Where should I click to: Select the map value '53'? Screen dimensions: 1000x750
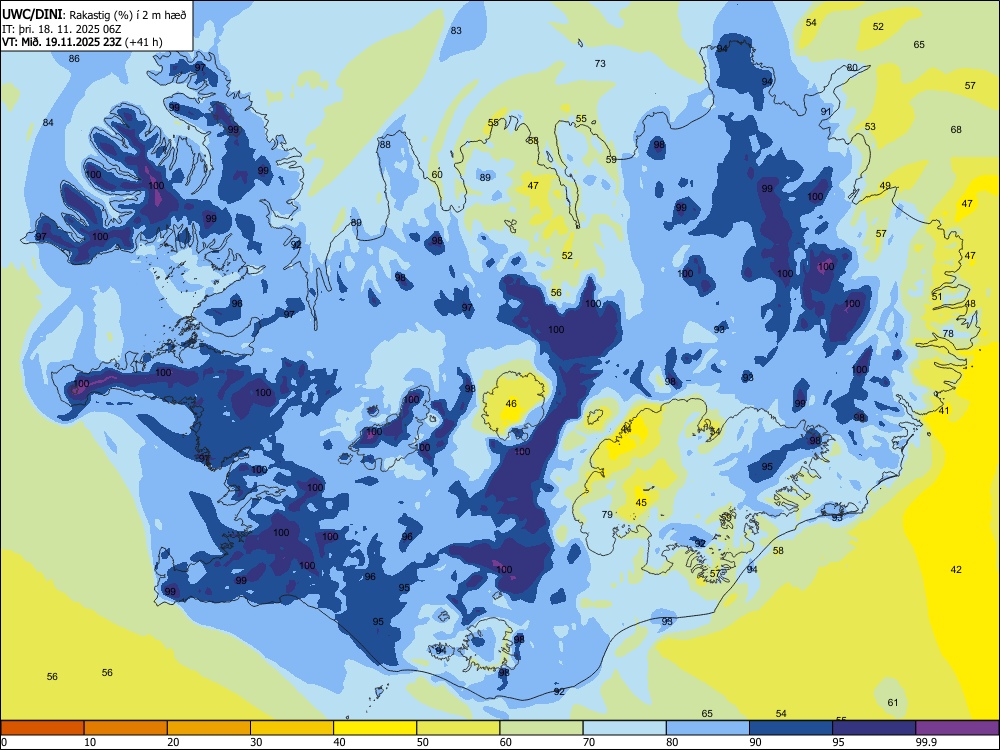coord(871,127)
